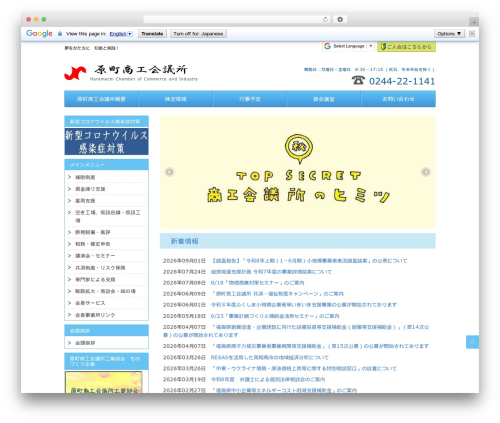Click the lock icon in translate bar
Screen dimensions: 500x423
pos(60,34)
